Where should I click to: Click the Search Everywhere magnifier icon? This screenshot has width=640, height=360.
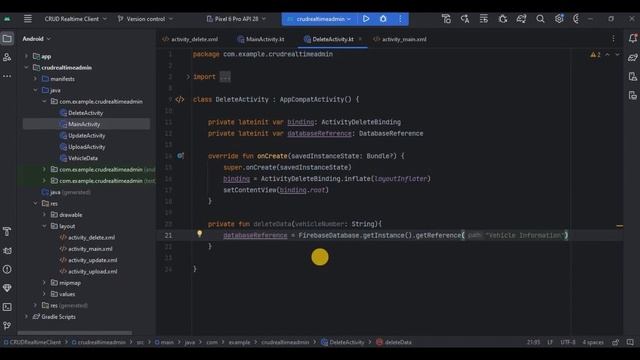[540, 19]
